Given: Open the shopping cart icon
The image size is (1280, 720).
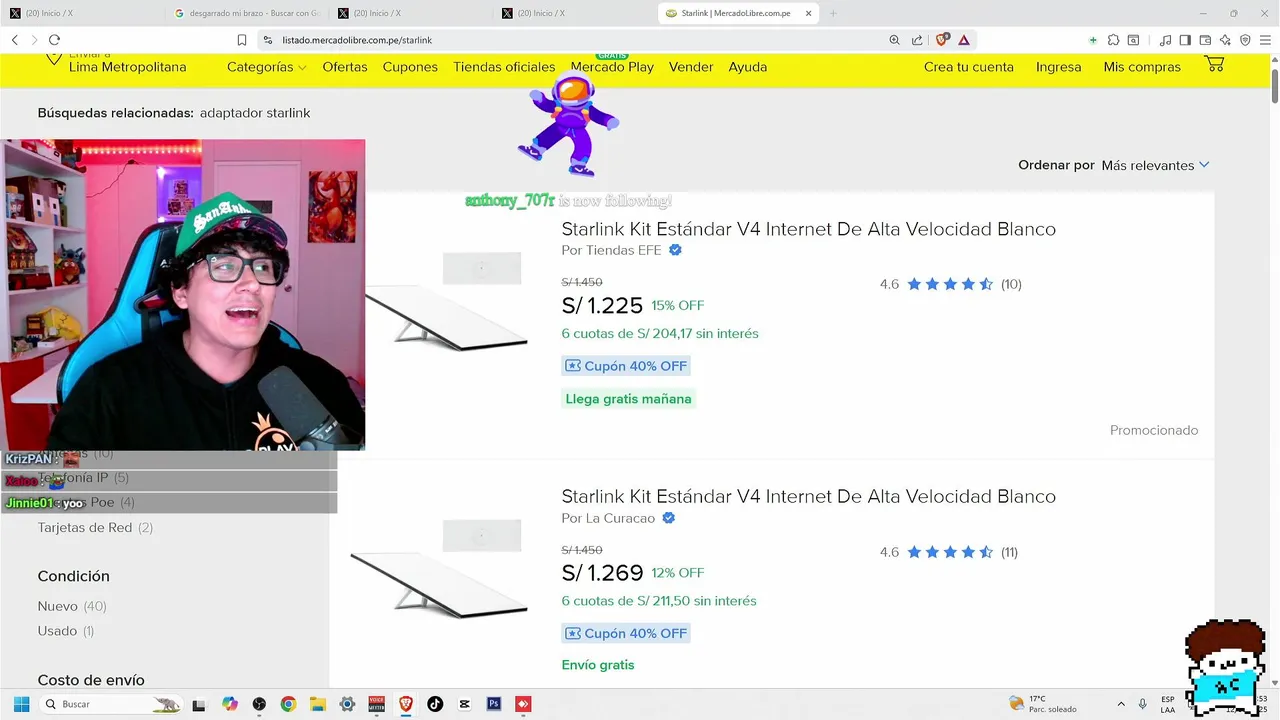Looking at the screenshot, I should 1214,64.
